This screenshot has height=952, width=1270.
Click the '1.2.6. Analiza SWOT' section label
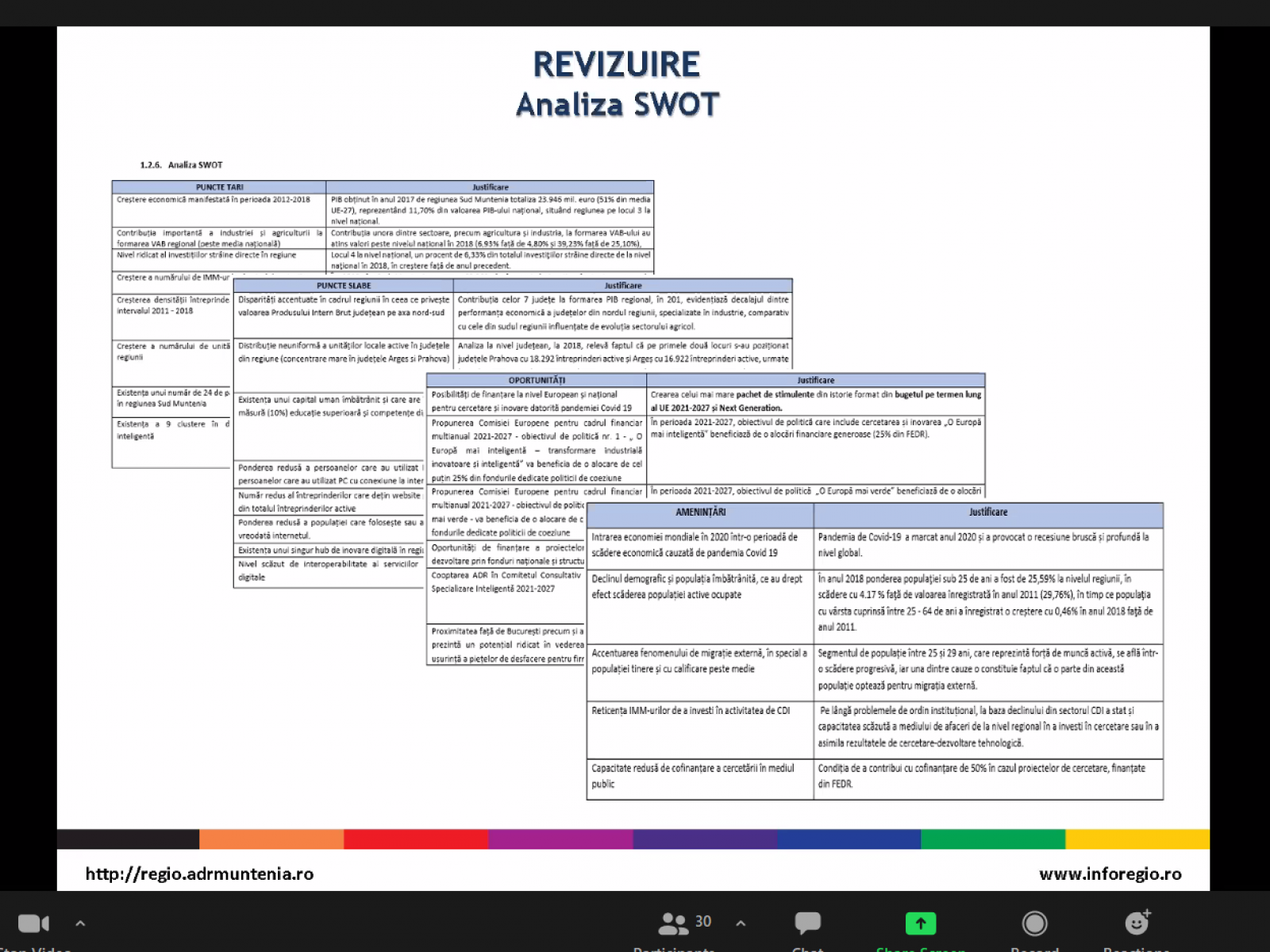181,165
